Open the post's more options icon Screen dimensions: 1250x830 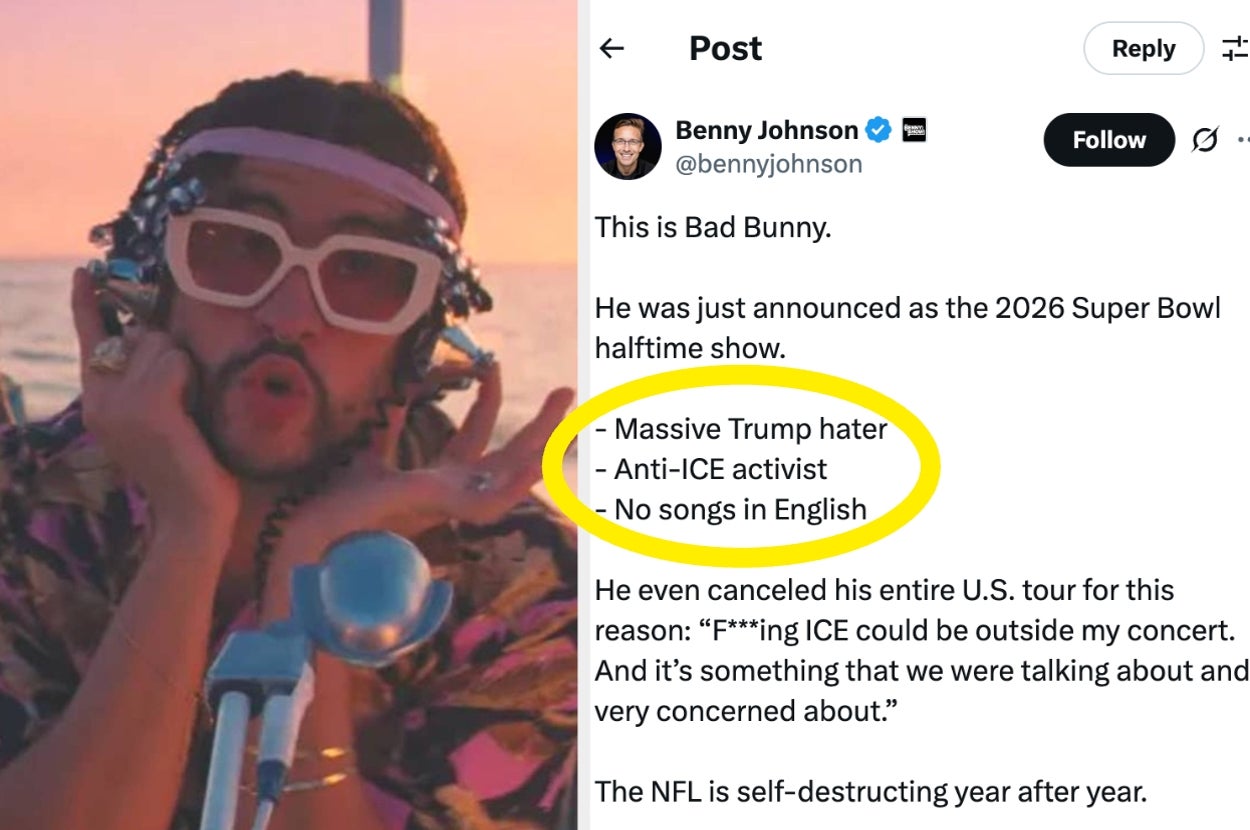pyautogui.click(x=1242, y=141)
